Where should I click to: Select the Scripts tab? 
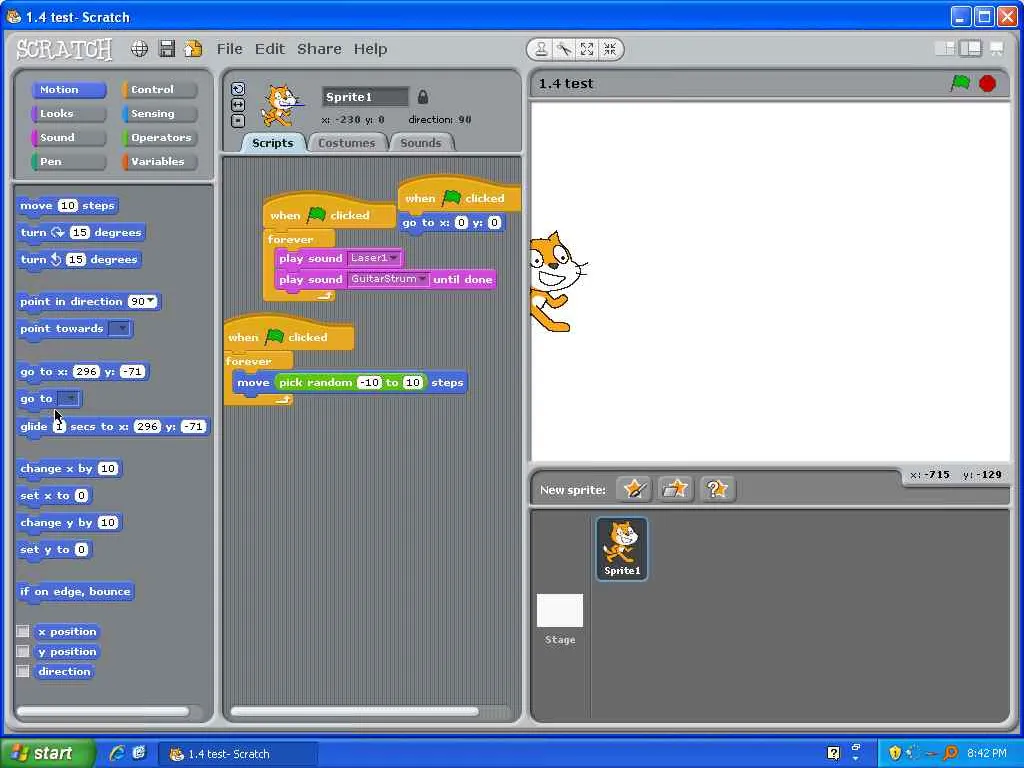272,143
